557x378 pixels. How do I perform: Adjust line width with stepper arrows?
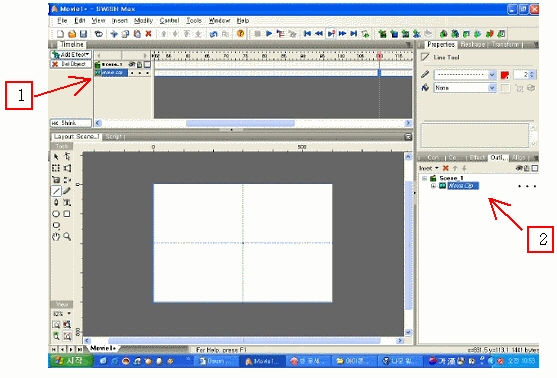[532, 75]
